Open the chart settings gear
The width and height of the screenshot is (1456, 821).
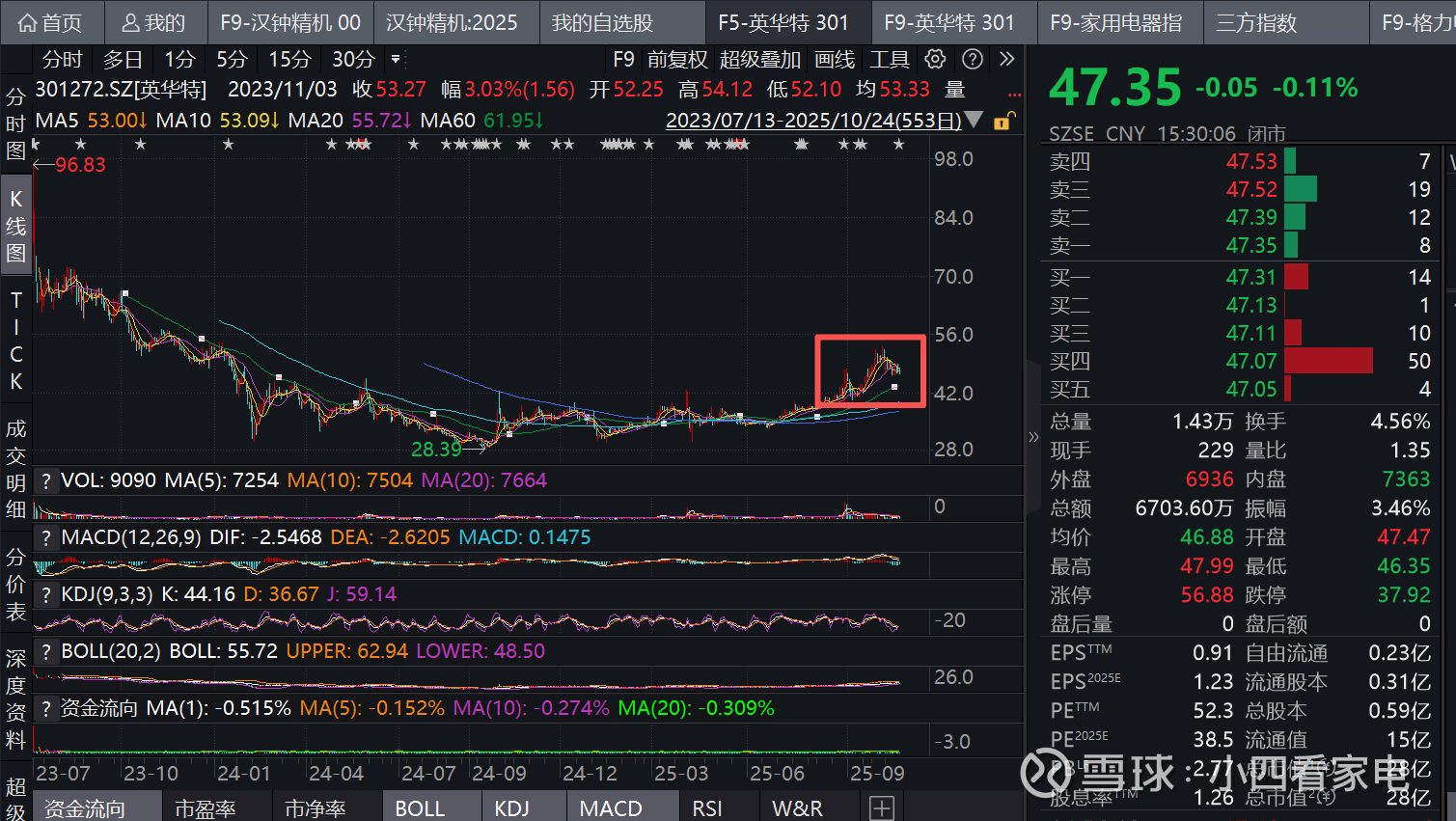(x=935, y=59)
